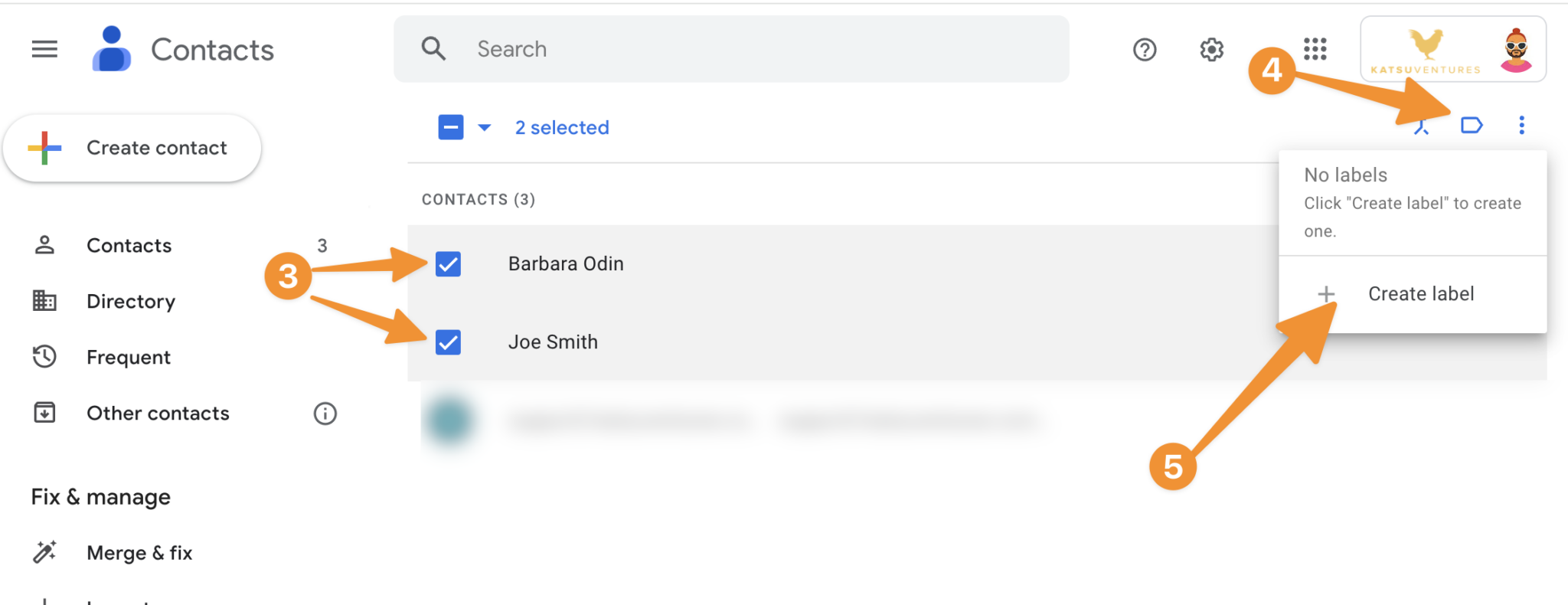
Task: Select Directory in the sidebar
Action: pos(131,301)
